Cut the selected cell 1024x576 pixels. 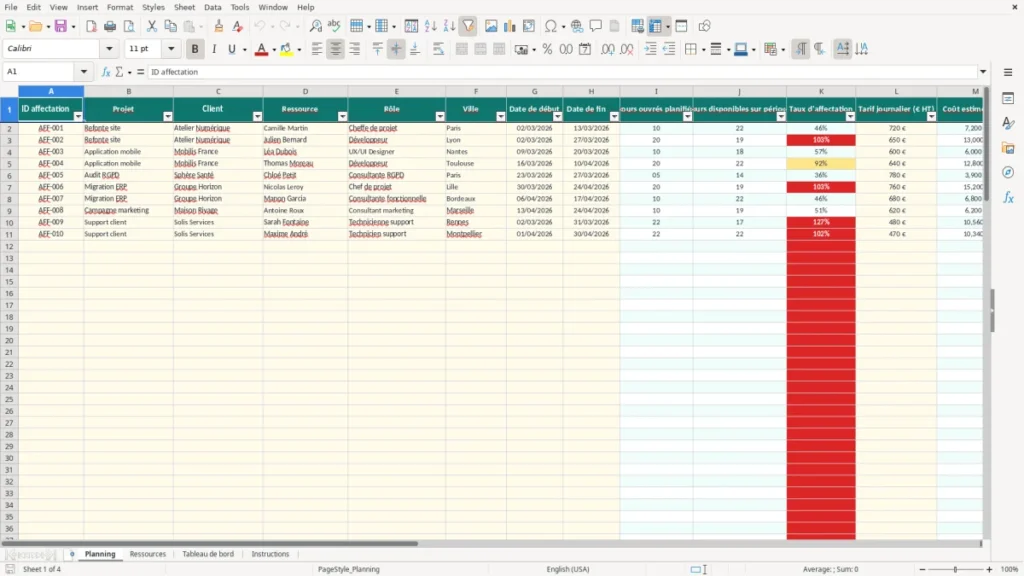pos(152,26)
